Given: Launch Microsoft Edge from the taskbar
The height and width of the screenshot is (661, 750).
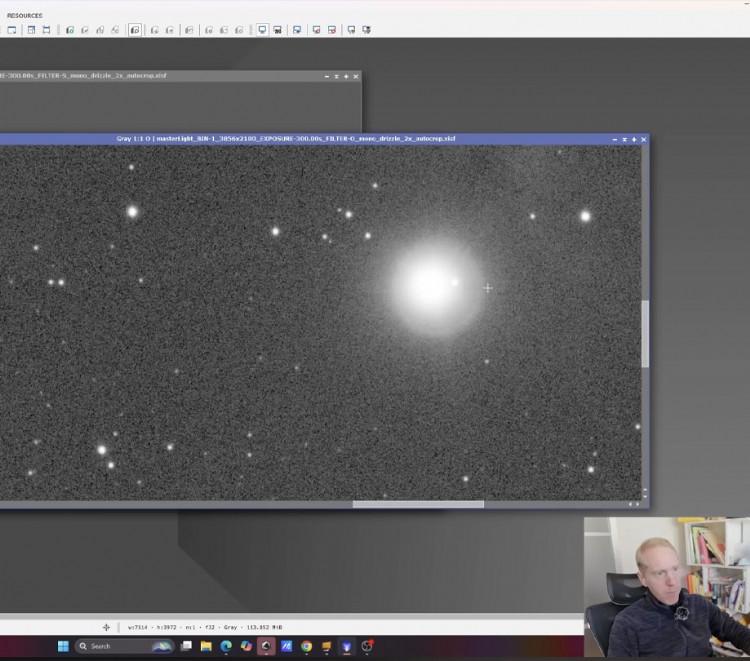Looking at the screenshot, I should (x=226, y=646).
